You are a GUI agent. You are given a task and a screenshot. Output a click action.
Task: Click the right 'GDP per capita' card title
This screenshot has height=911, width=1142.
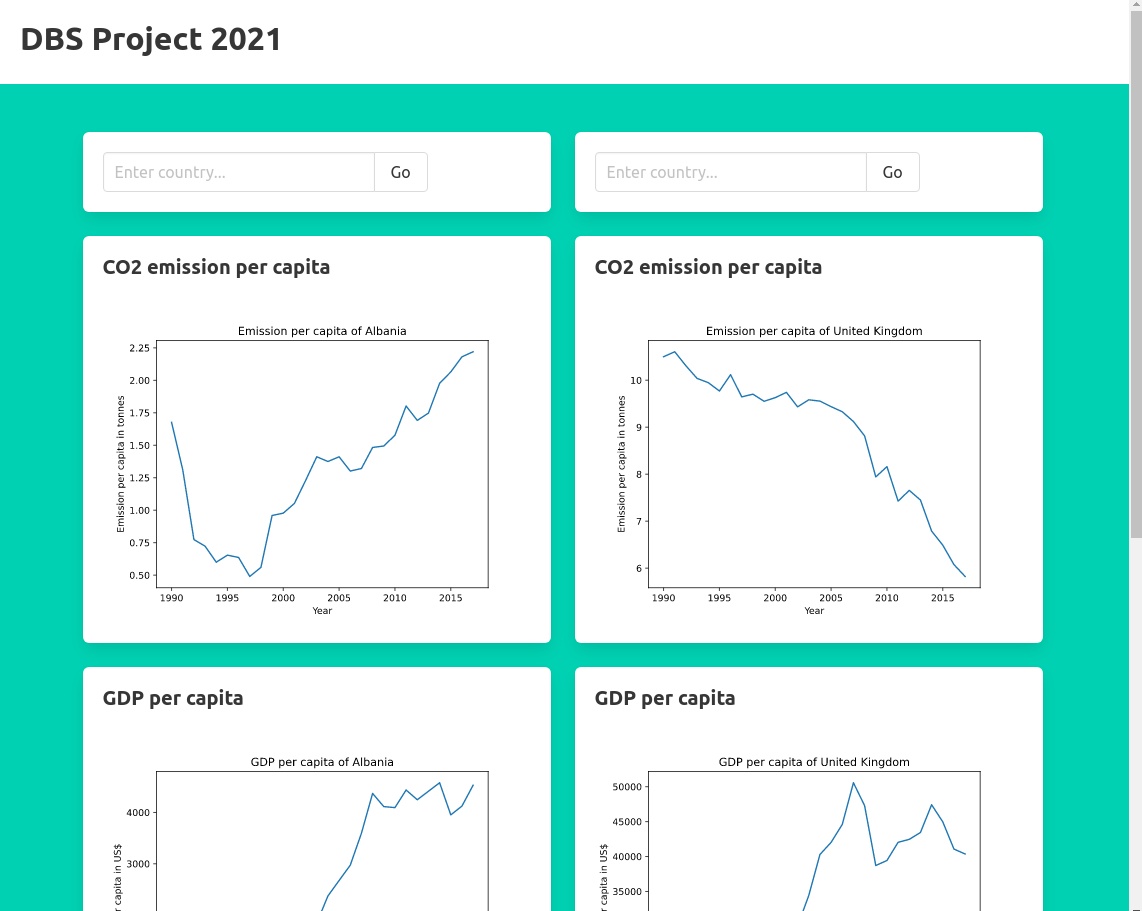pyautogui.click(x=665, y=698)
